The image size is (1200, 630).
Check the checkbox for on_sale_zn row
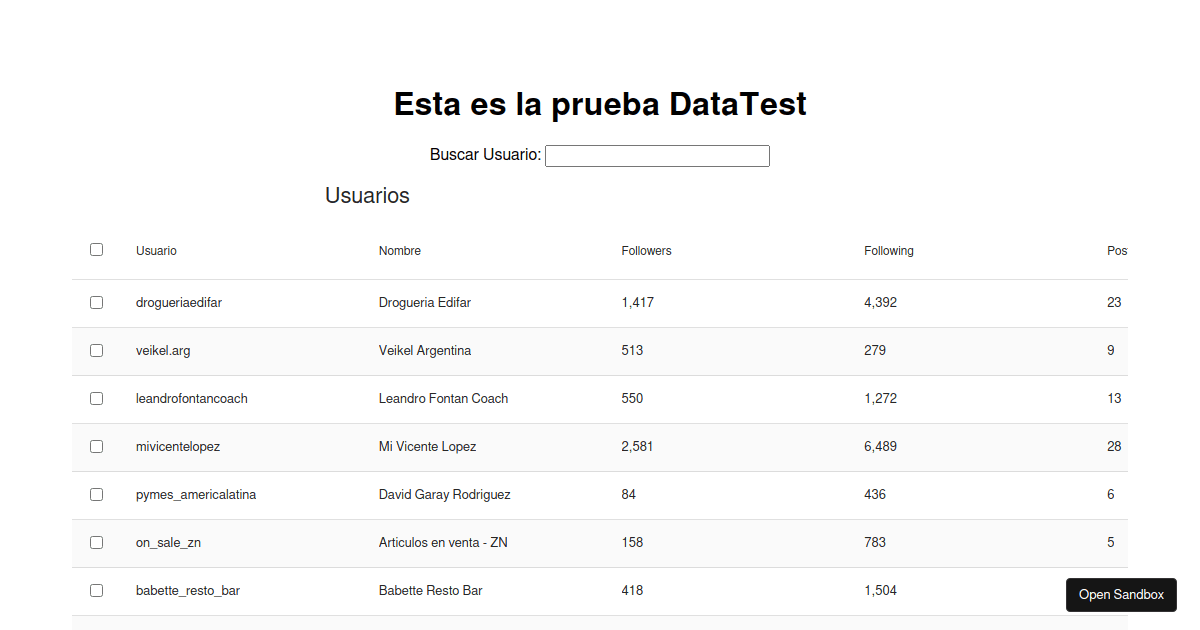coord(96,542)
